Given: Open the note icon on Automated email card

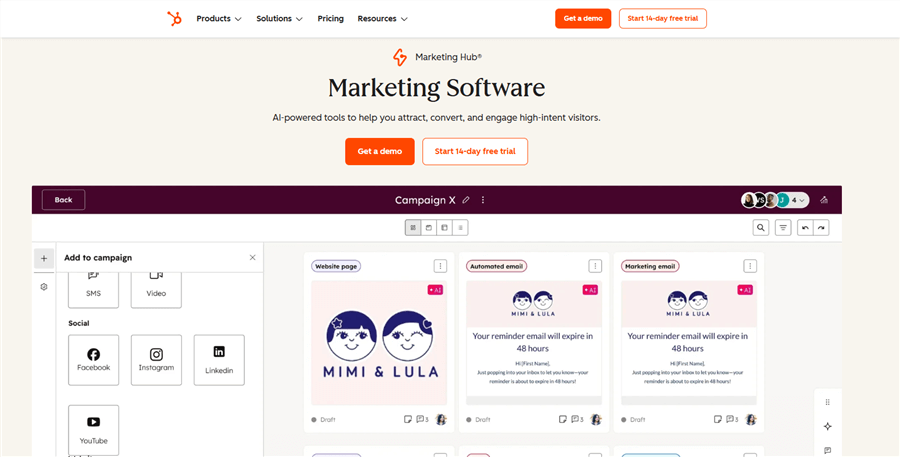Looking at the screenshot, I should pos(563,419).
